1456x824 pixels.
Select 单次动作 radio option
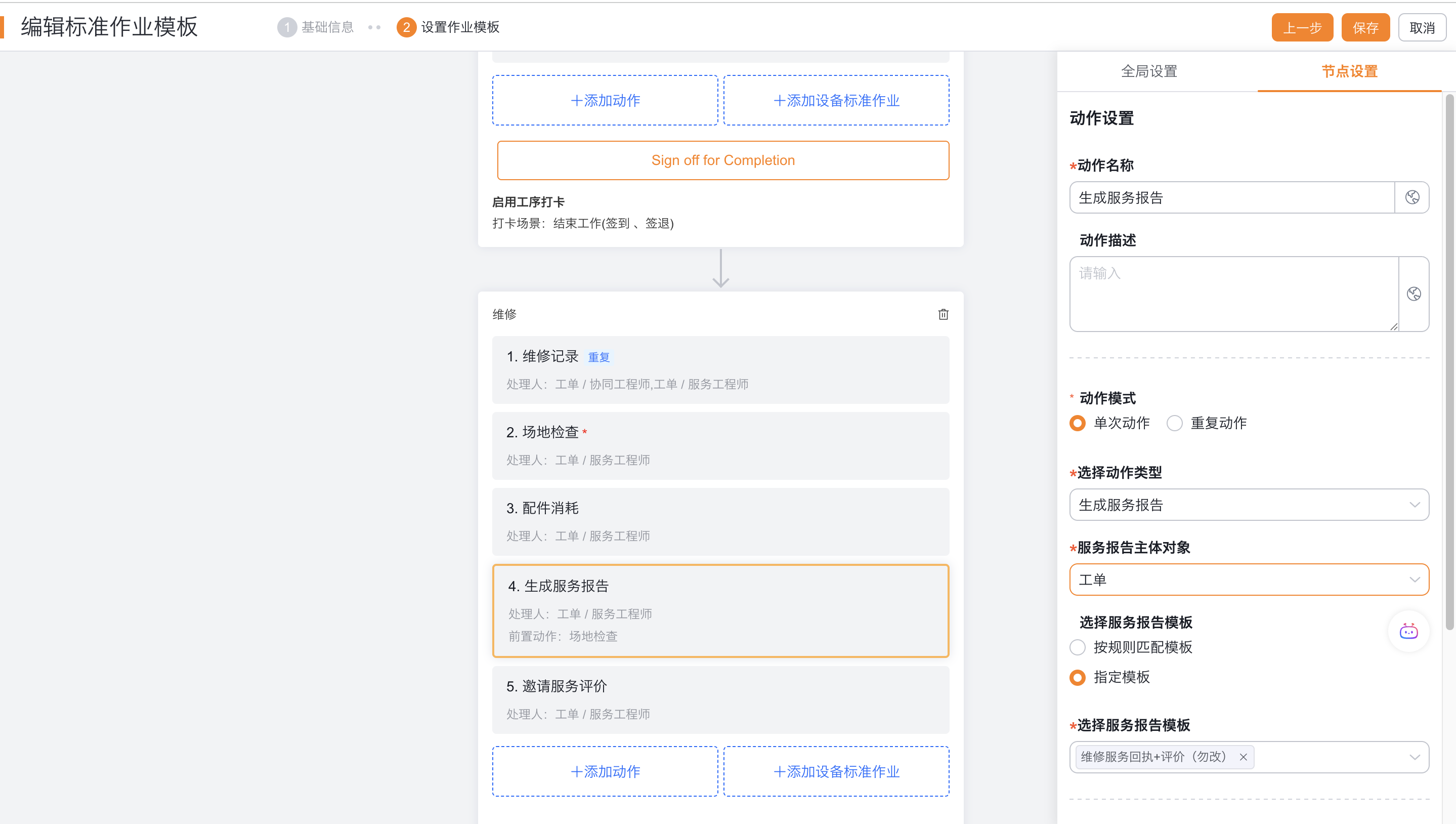[x=1078, y=423]
